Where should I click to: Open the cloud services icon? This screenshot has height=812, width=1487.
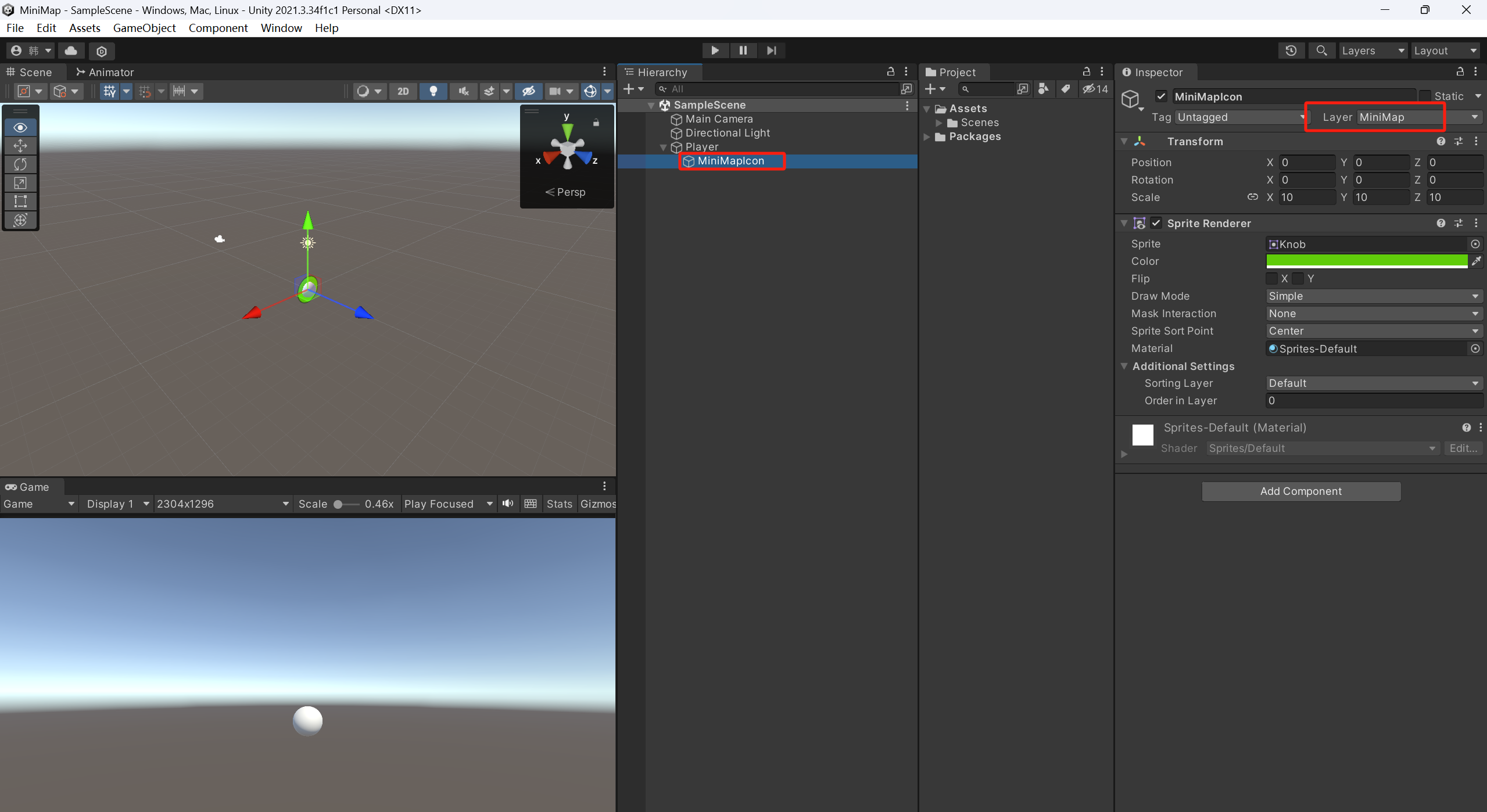[71, 51]
